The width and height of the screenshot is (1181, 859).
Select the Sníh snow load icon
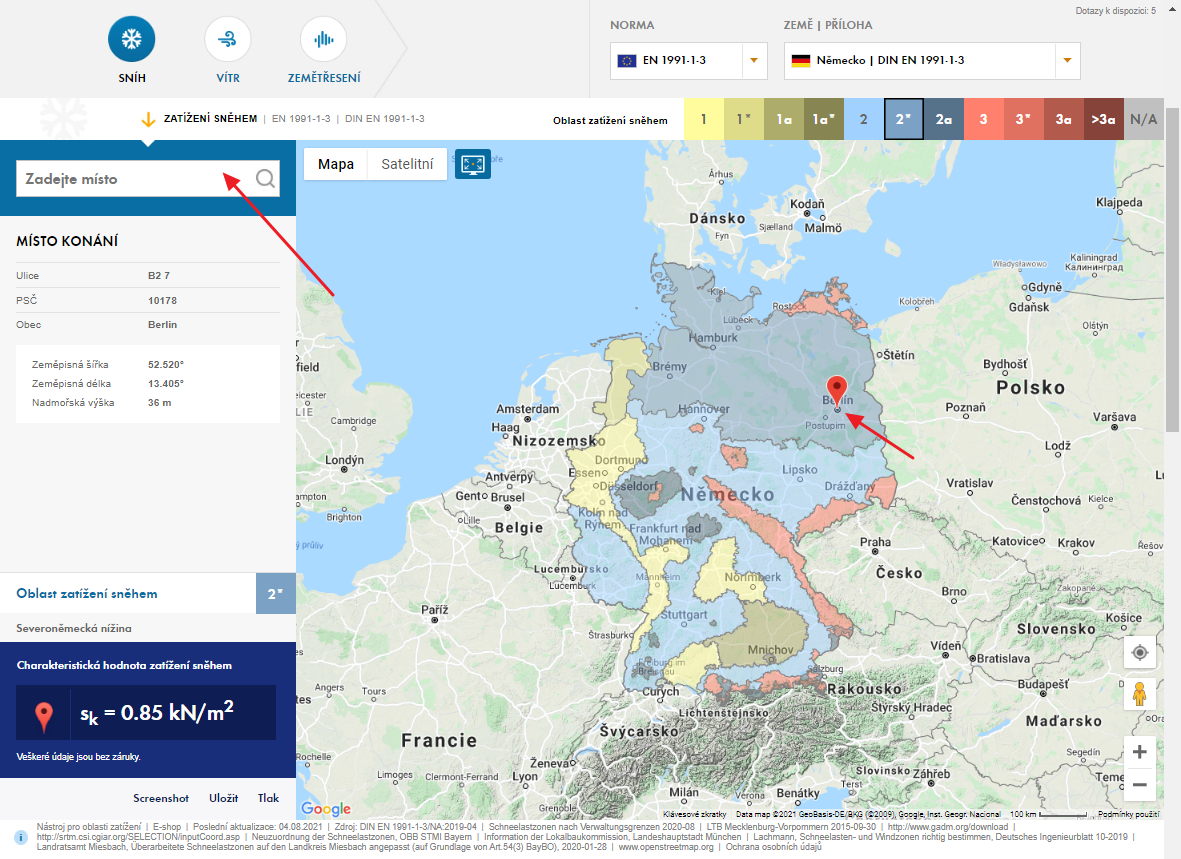(132, 39)
